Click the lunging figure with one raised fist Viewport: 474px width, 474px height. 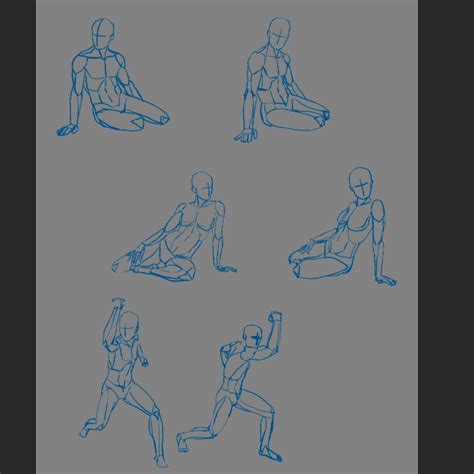(230, 386)
